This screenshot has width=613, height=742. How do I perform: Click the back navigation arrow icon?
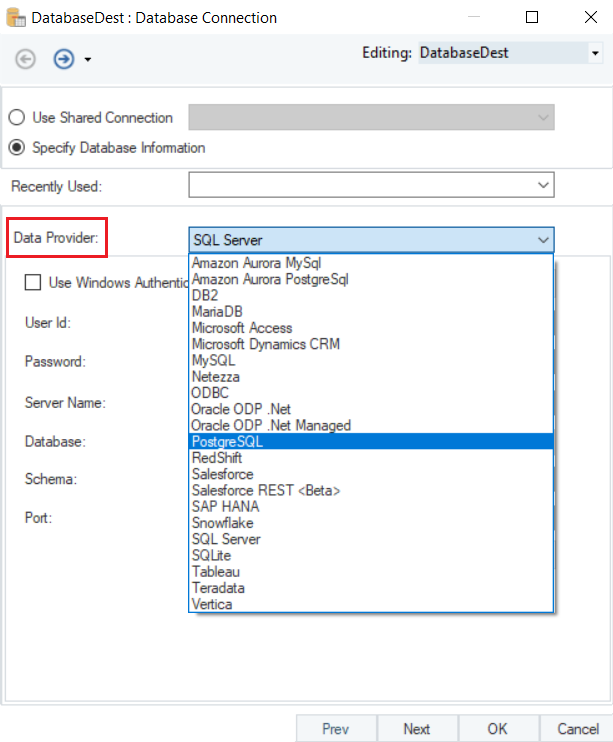(x=26, y=59)
